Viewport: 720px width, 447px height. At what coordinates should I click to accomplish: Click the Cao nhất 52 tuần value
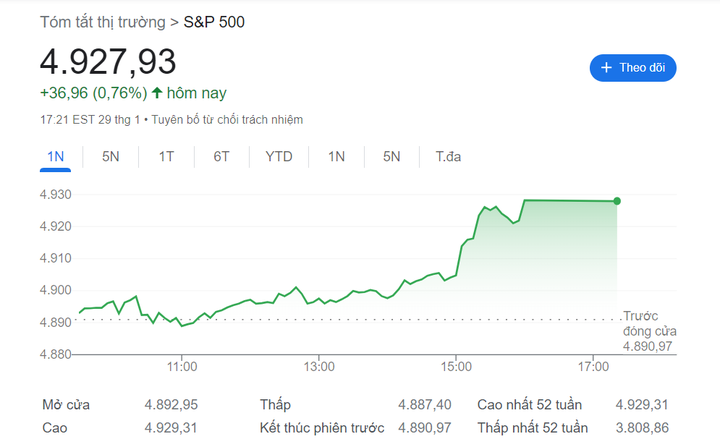coord(641,405)
